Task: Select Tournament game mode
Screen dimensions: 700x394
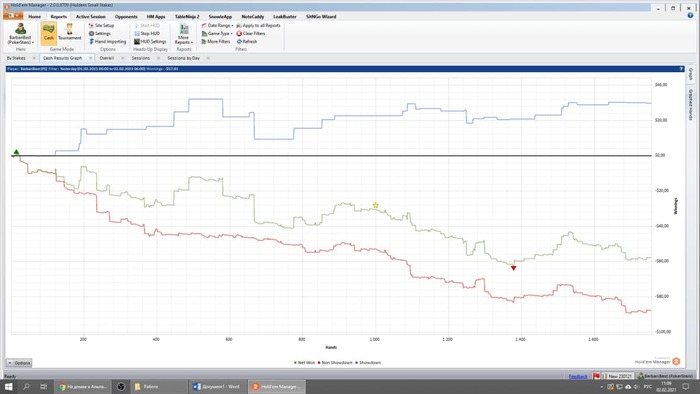Action: point(70,32)
